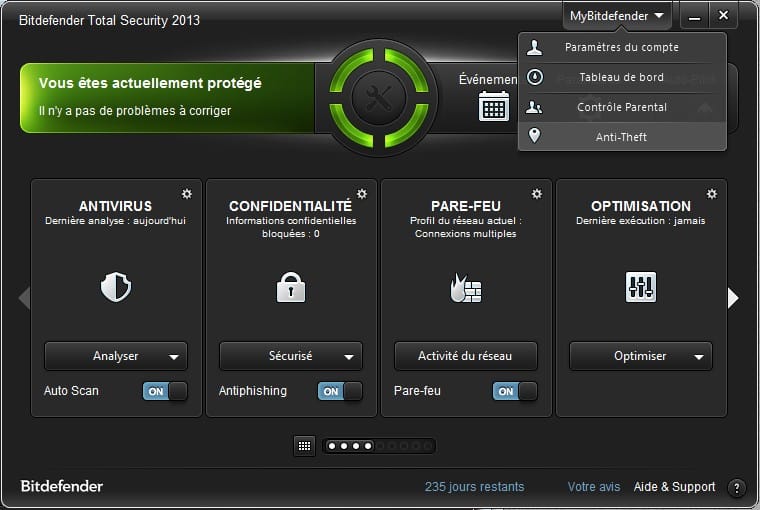Click the CONFIDENTIALITÉ module title

[290, 206]
